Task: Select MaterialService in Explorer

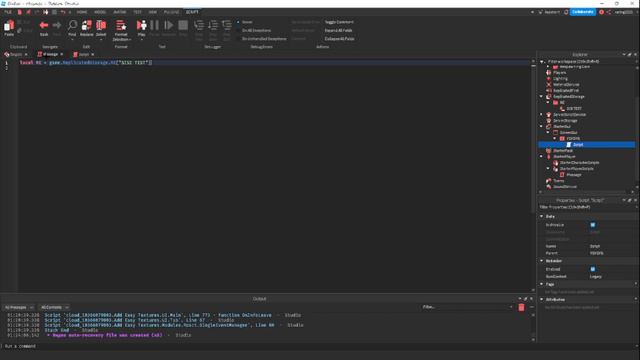Action: pos(566,84)
